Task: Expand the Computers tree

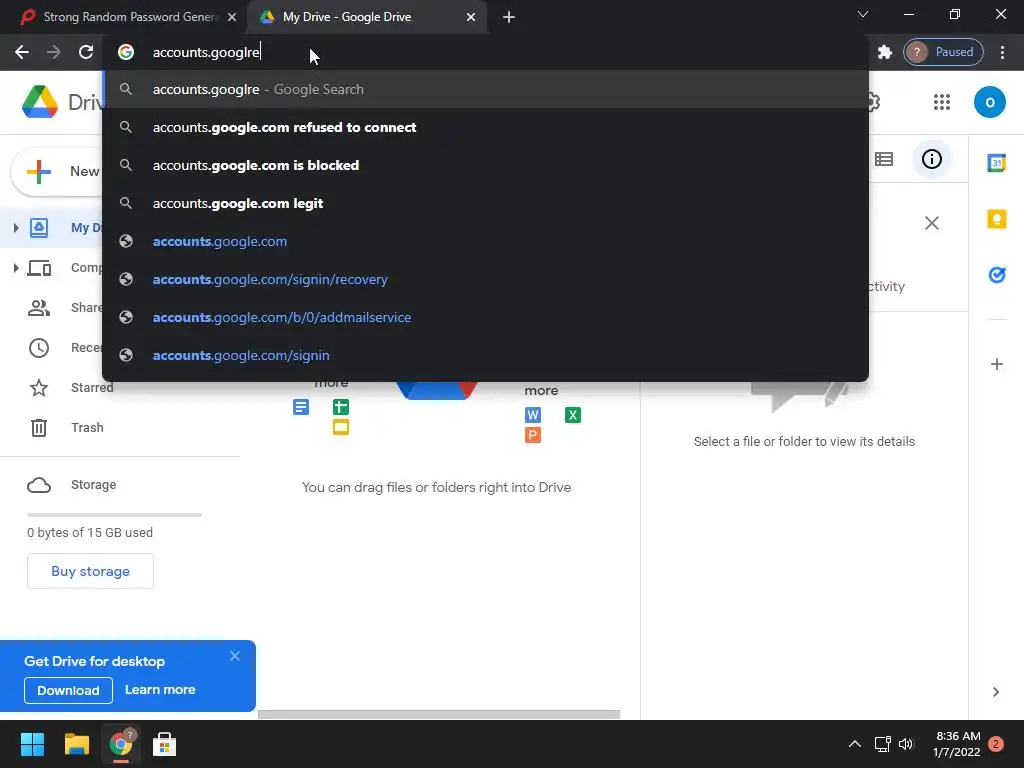Action: tap(16, 268)
